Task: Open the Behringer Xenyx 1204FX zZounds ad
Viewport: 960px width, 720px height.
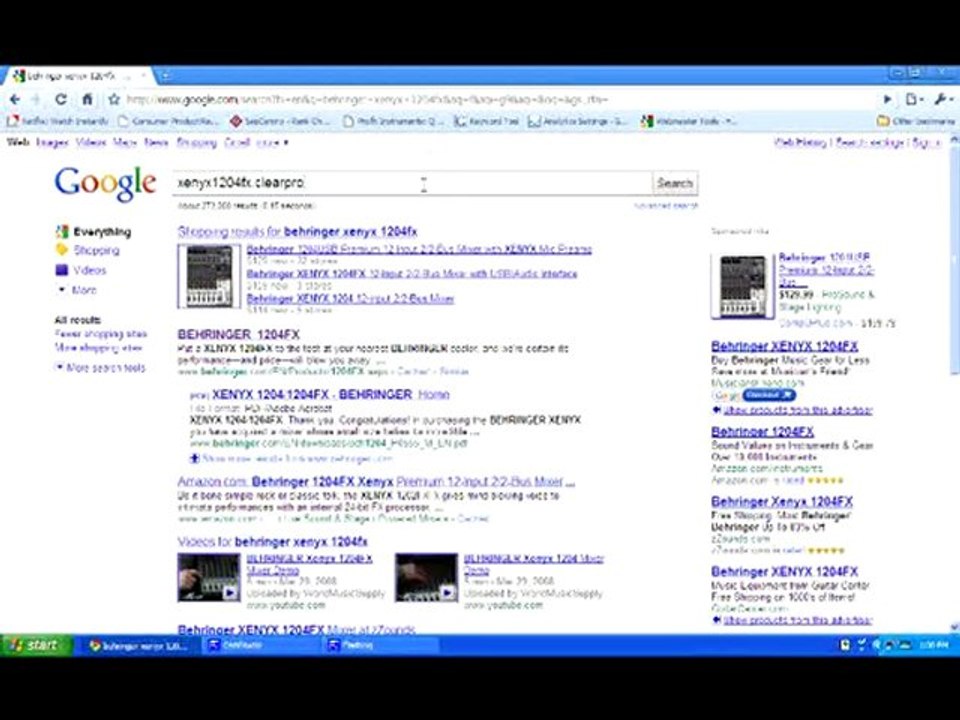Action: pyautogui.click(x=782, y=502)
